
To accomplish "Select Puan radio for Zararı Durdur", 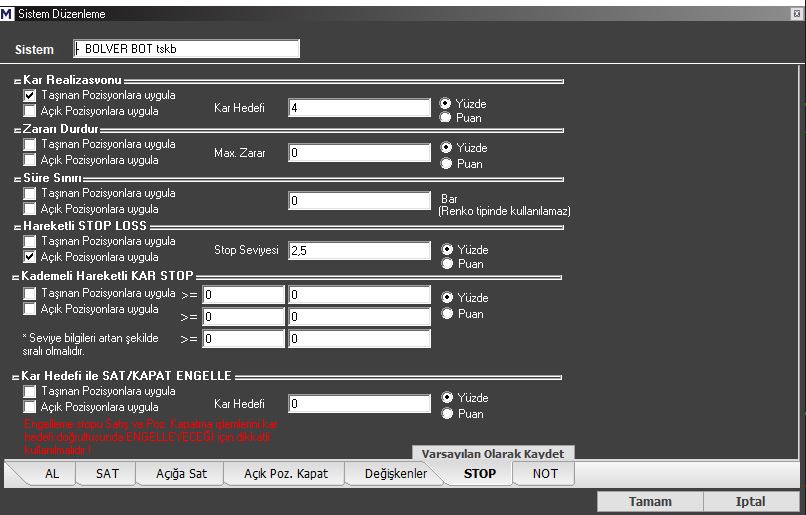I will pyautogui.click(x=446, y=163).
